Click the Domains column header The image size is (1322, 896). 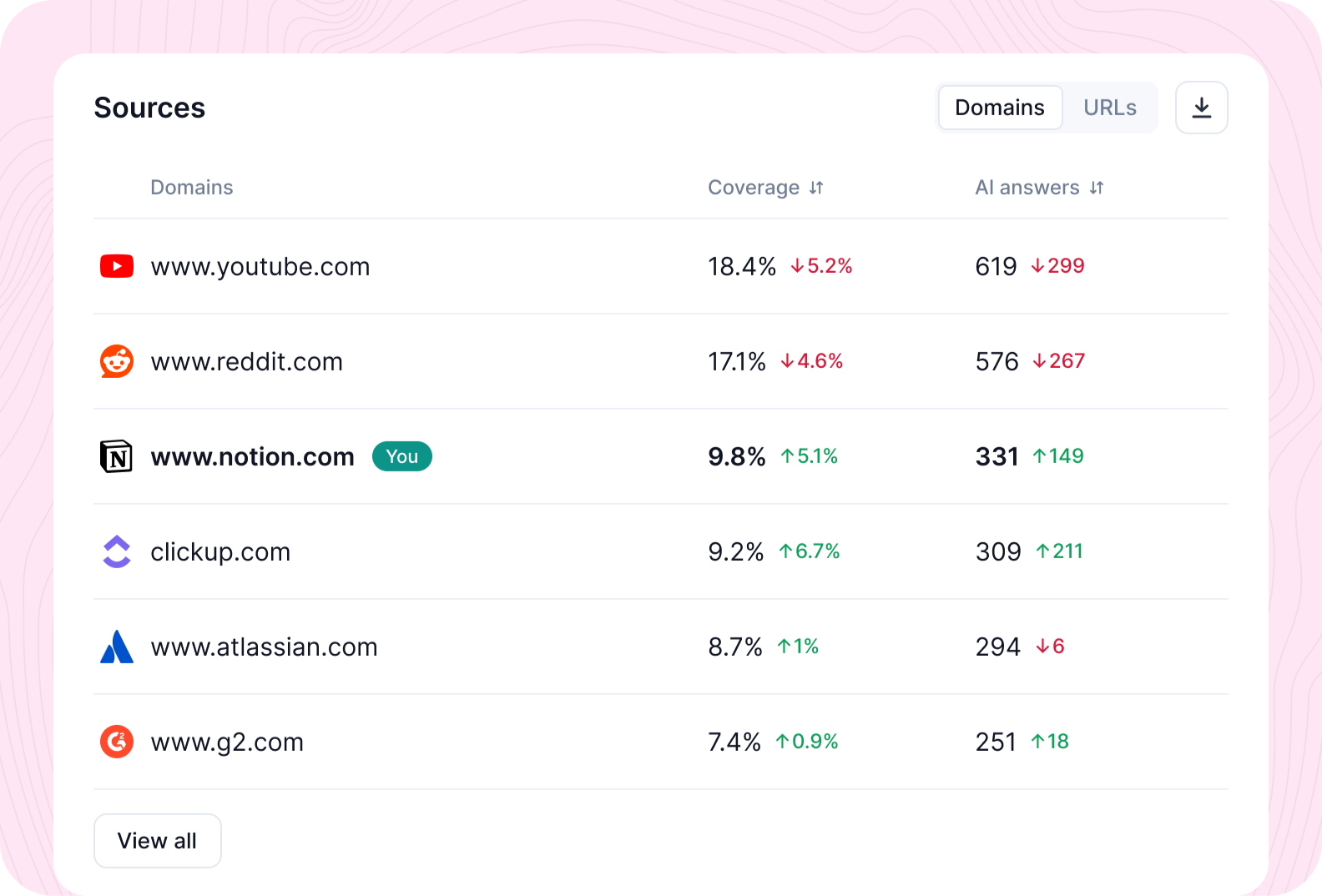[192, 188]
